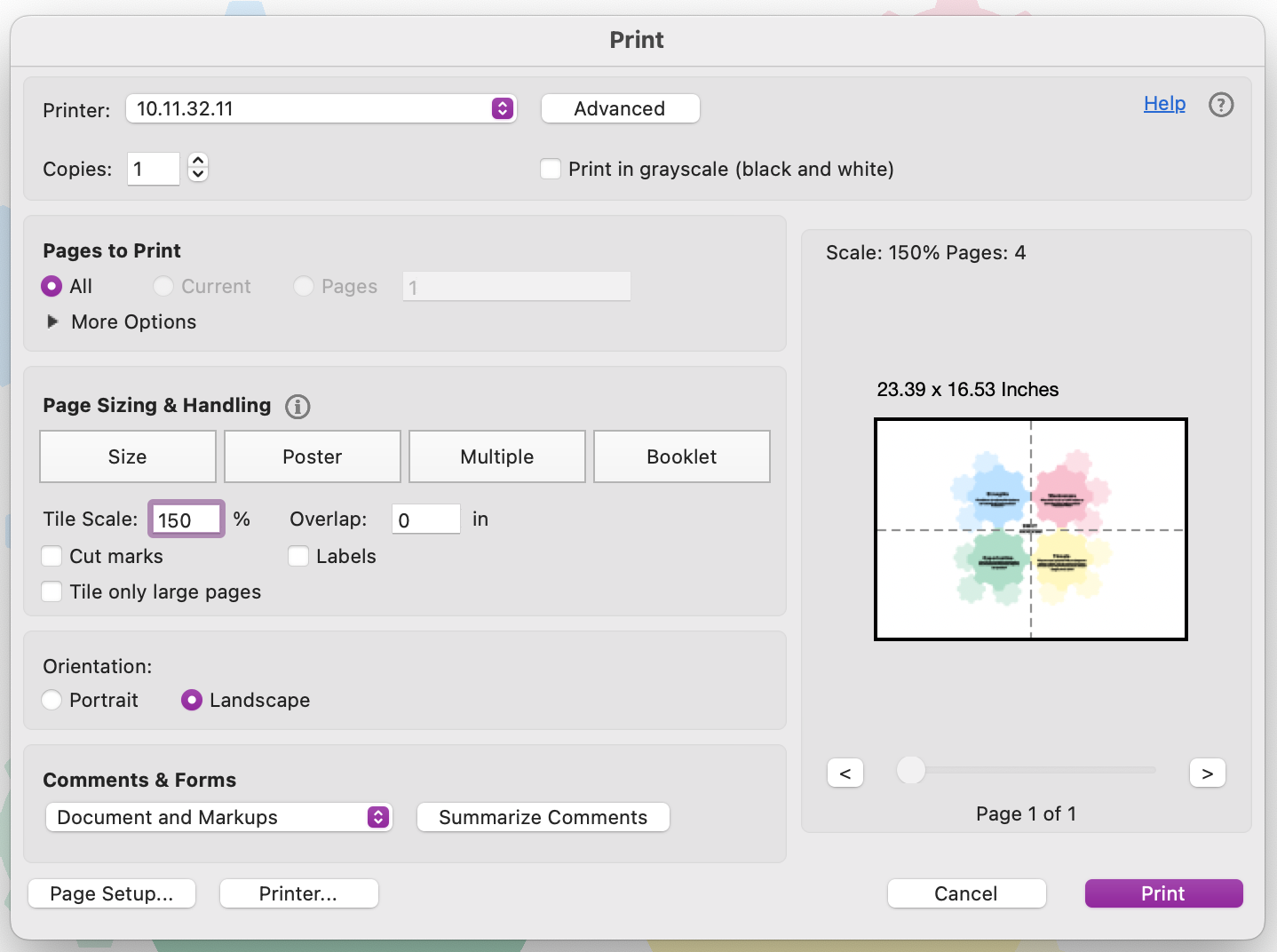This screenshot has height=952, width=1277.
Task: Check the Cut marks option
Action: (x=52, y=556)
